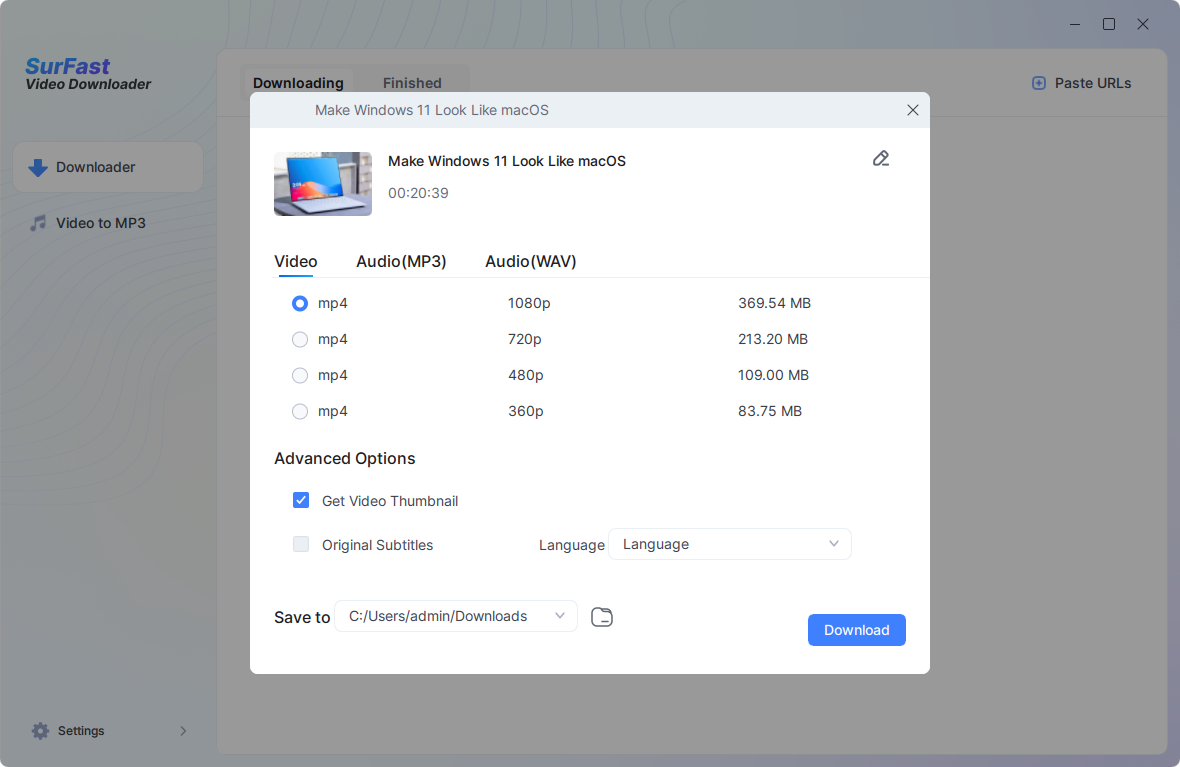Image resolution: width=1180 pixels, height=767 pixels.
Task: Click the 720p resolution label
Action: click(x=525, y=339)
